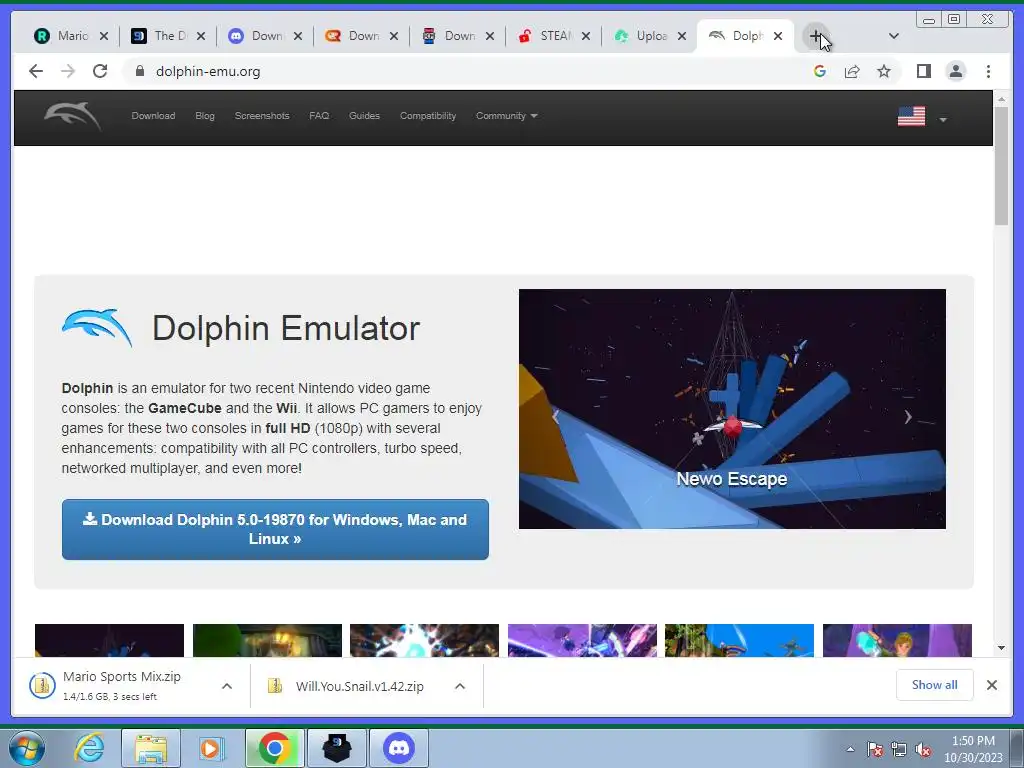Open the Blog nav link

coord(205,116)
